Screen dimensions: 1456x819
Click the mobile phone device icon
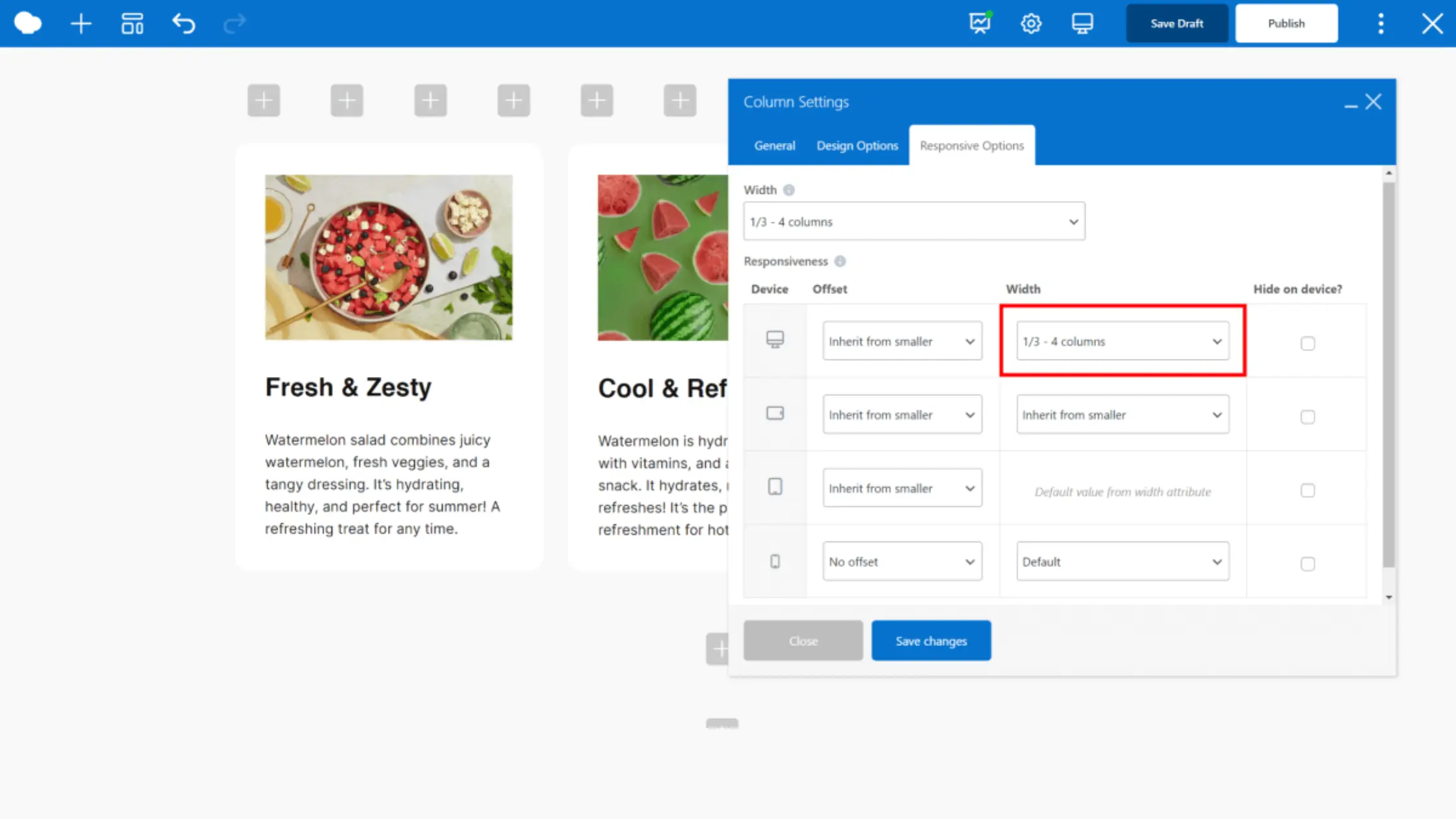tap(775, 561)
